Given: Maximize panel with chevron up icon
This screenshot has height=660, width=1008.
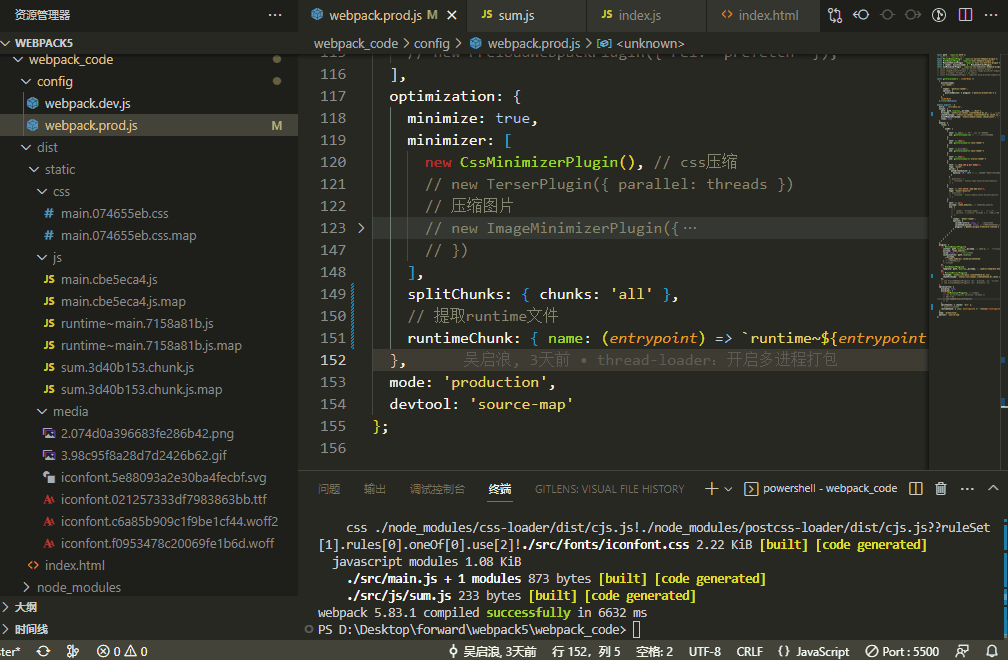Looking at the screenshot, I should tap(993, 488).
